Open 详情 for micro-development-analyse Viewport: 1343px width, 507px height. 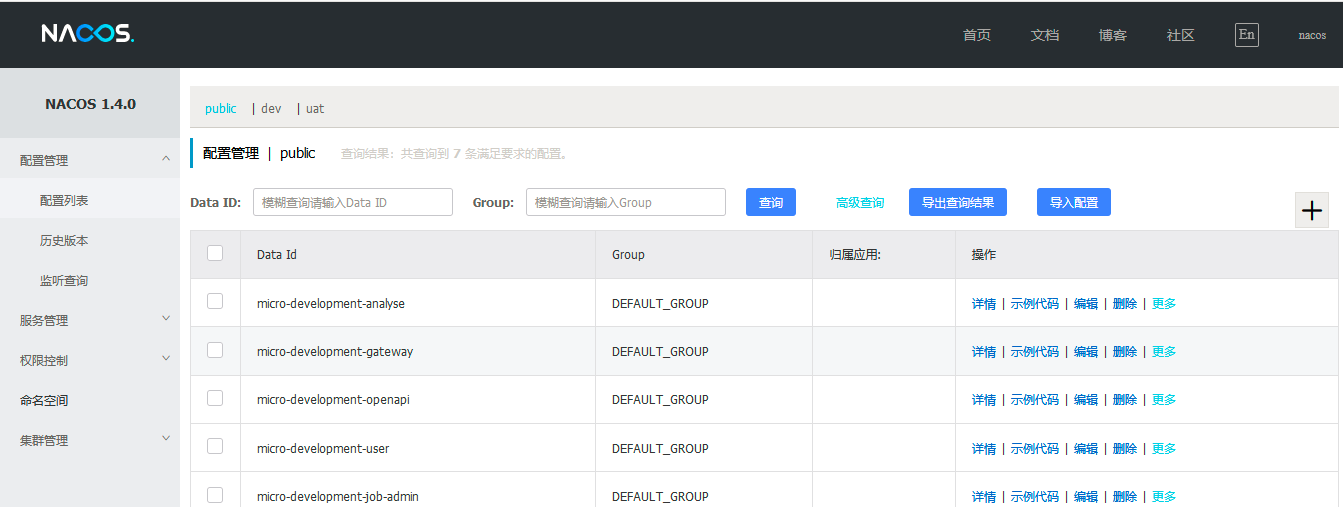click(984, 303)
